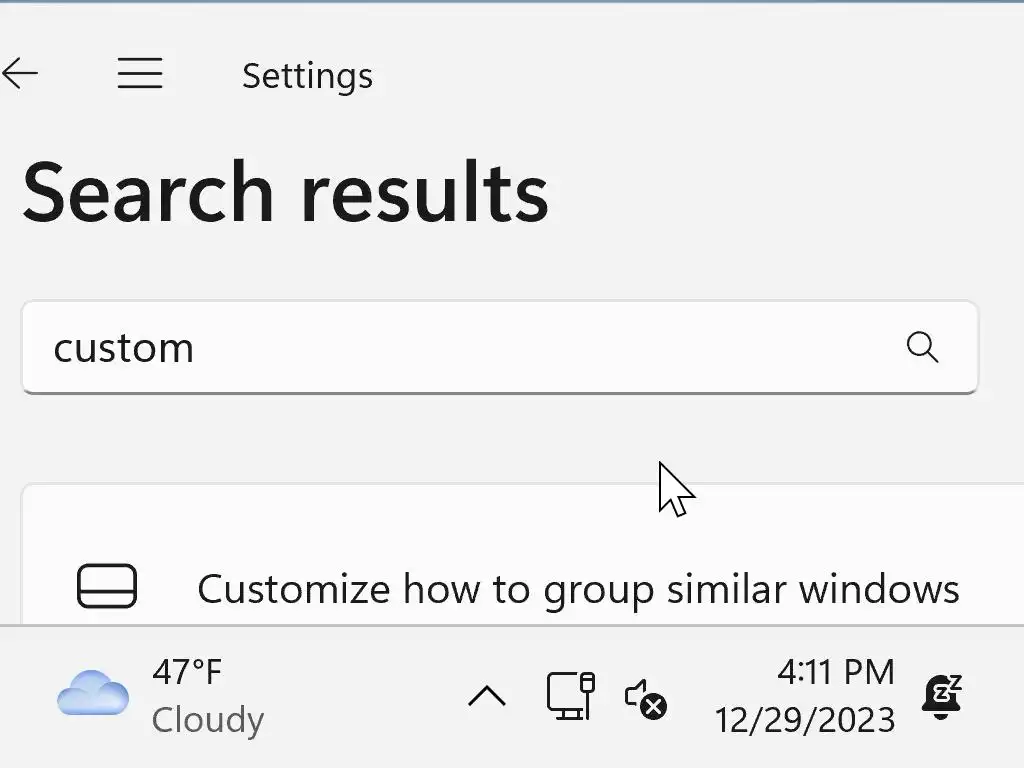Open the do-not-disturb notification bell
The width and height of the screenshot is (1024, 768).
942,697
